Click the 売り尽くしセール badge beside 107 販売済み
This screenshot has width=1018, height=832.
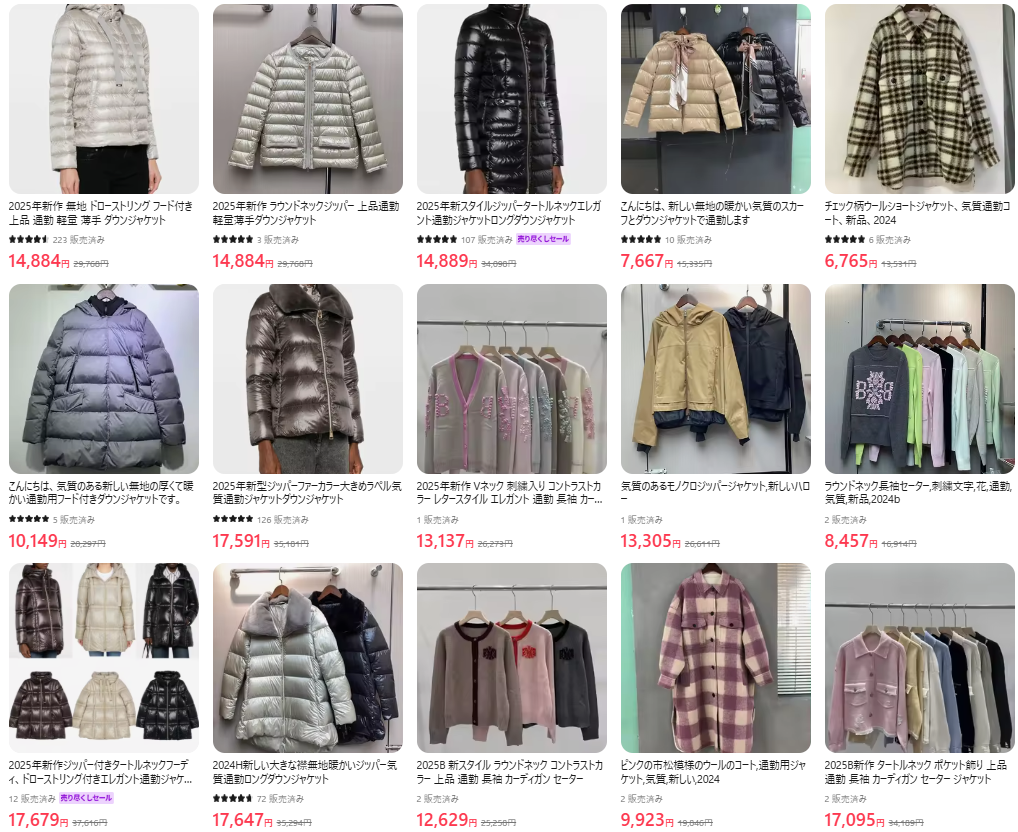point(543,239)
